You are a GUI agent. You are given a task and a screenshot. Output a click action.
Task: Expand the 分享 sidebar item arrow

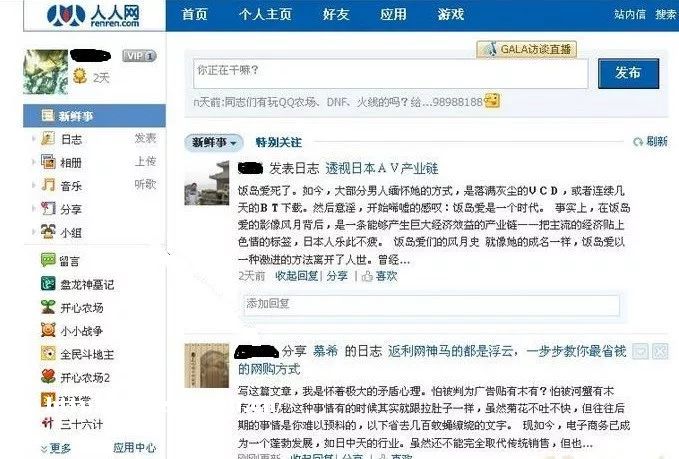(33, 209)
